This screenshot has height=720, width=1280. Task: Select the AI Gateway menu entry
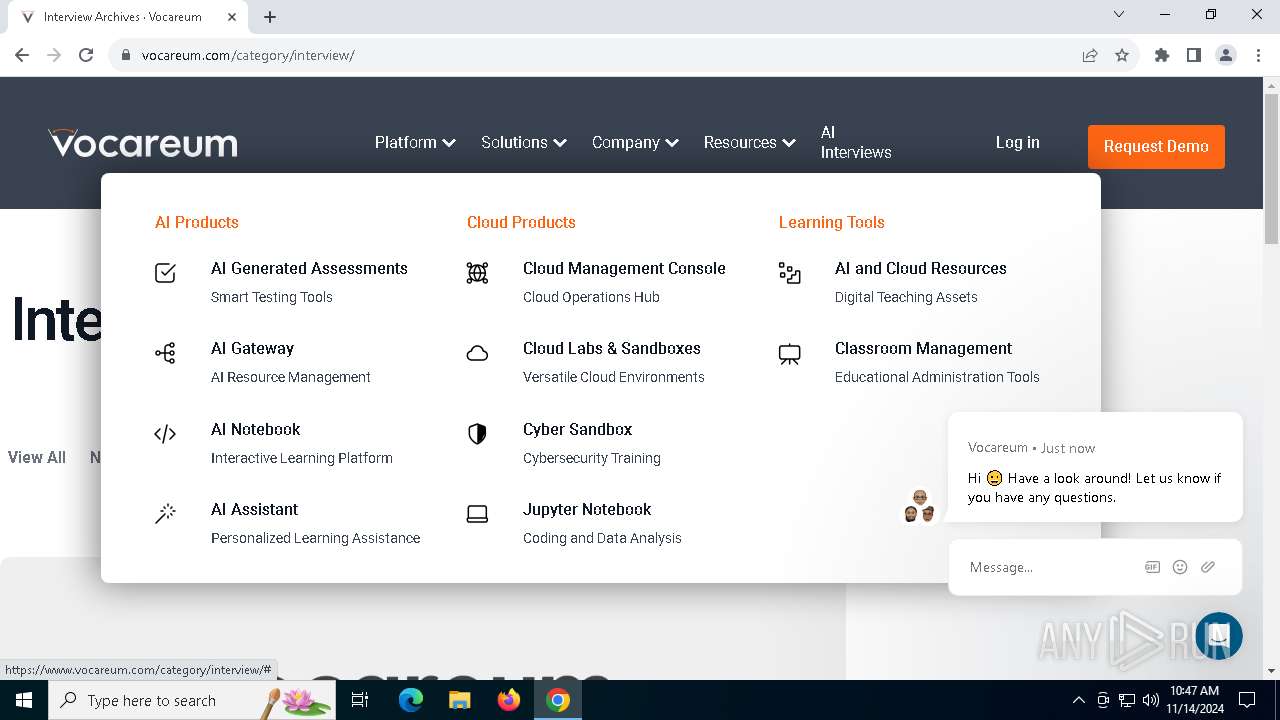point(252,348)
